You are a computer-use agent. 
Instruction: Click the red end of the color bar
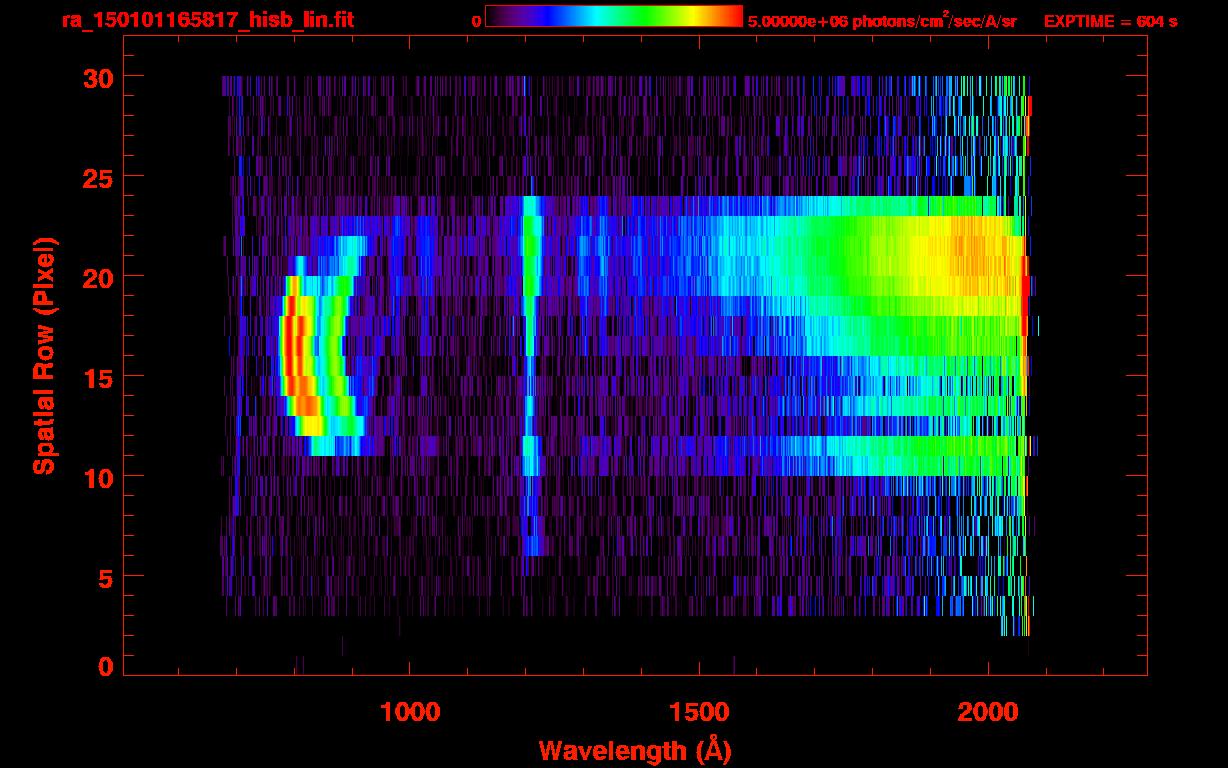[x=732, y=17]
